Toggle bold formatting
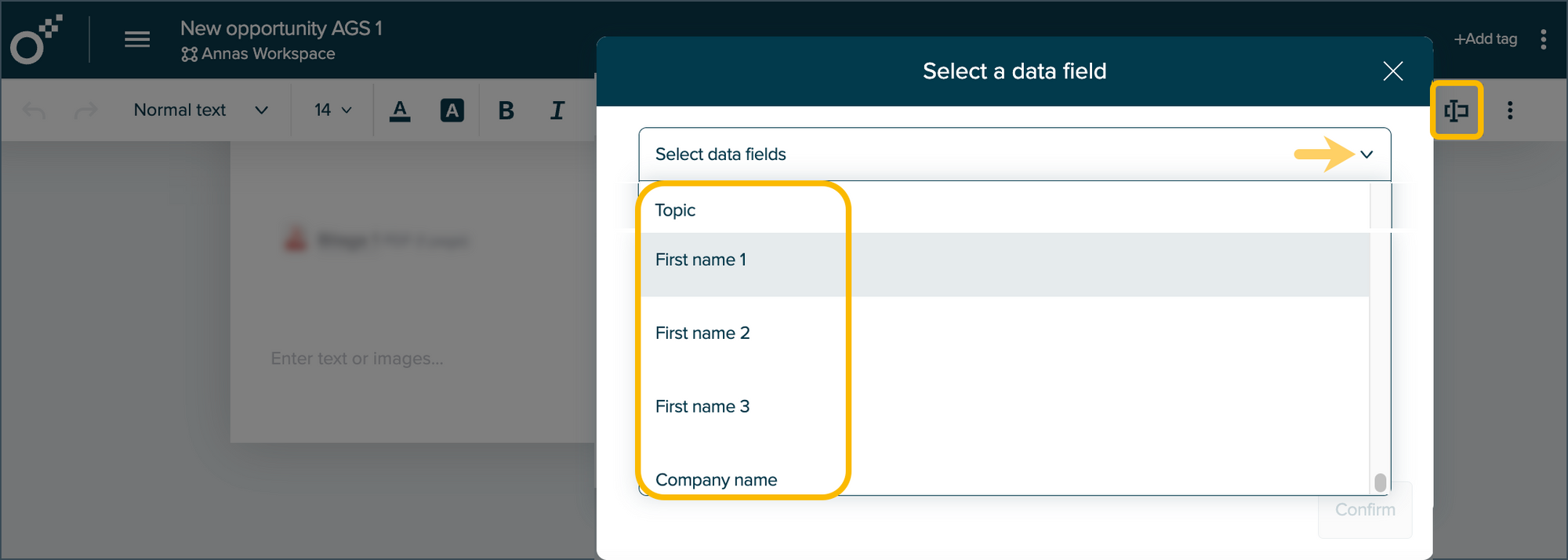The height and width of the screenshot is (560, 1568). pyautogui.click(x=506, y=111)
